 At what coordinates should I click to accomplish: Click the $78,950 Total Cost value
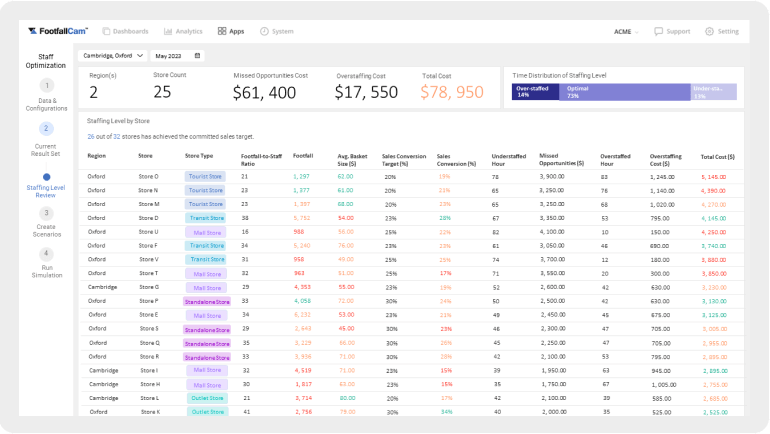[452, 92]
